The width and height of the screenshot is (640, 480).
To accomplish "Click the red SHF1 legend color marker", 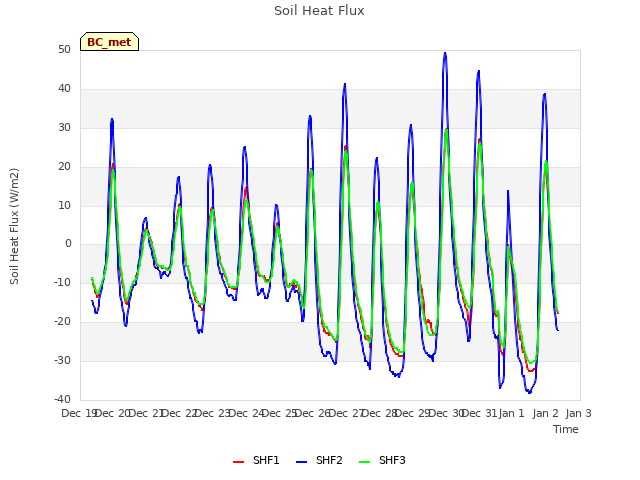I will pyautogui.click(x=238, y=462).
